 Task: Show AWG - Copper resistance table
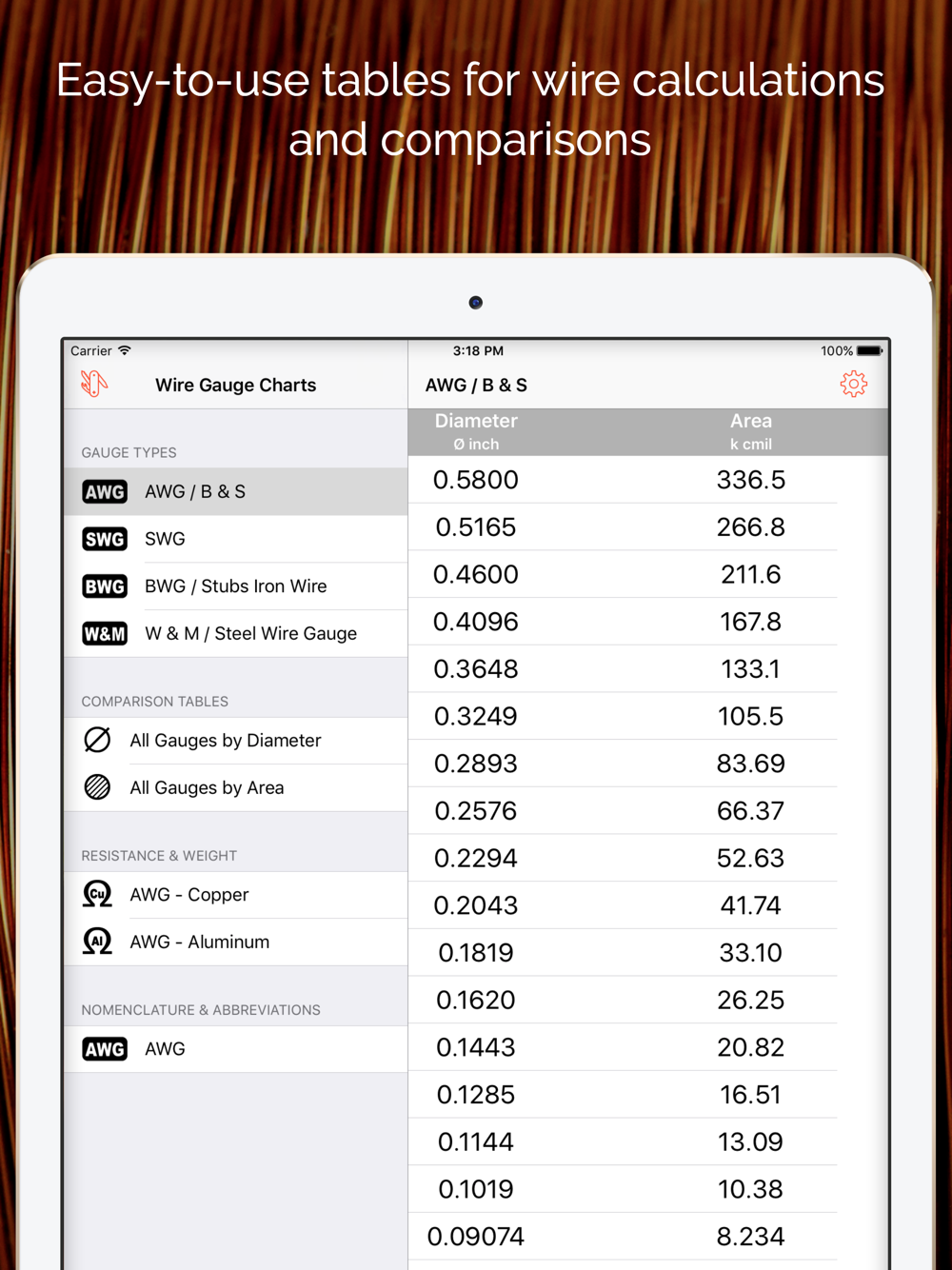pyautogui.click(x=236, y=895)
